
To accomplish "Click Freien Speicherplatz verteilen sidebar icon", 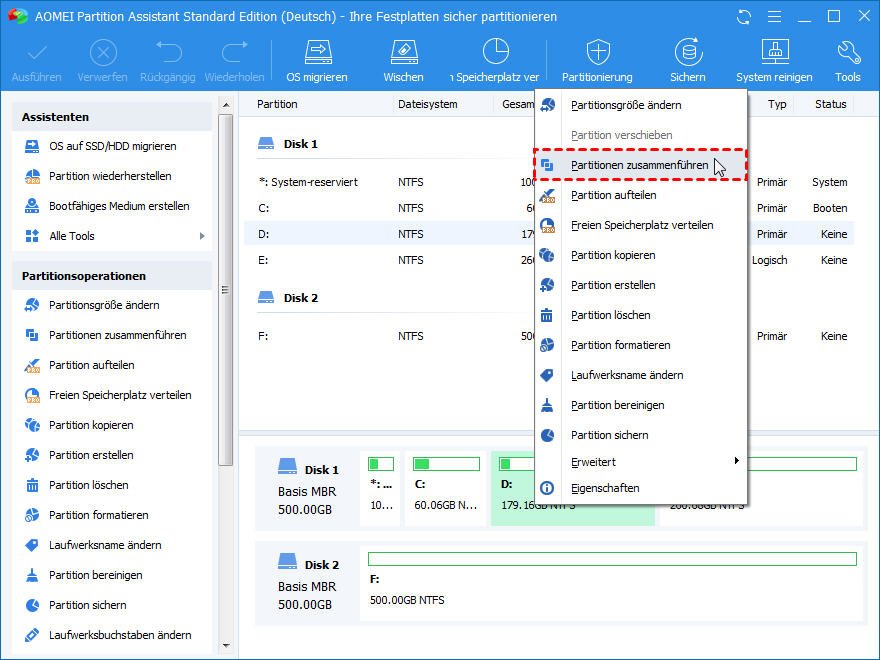I will pos(32,395).
